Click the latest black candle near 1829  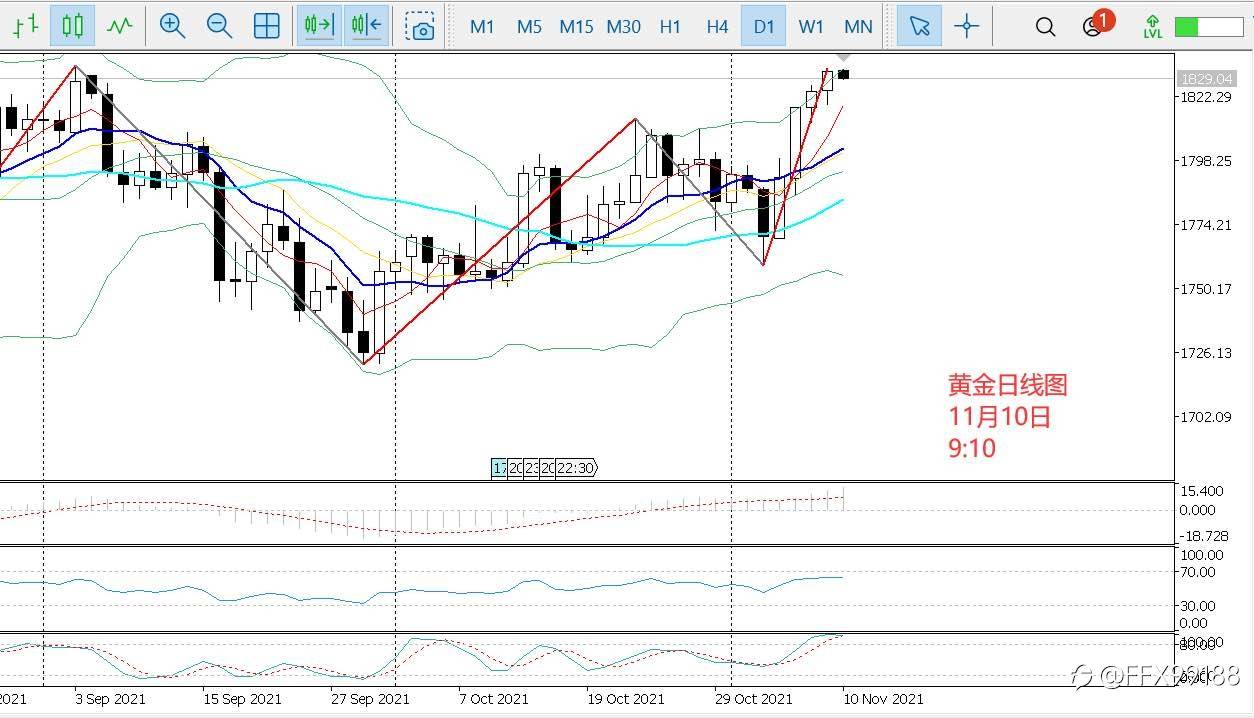pyautogui.click(x=844, y=74)
